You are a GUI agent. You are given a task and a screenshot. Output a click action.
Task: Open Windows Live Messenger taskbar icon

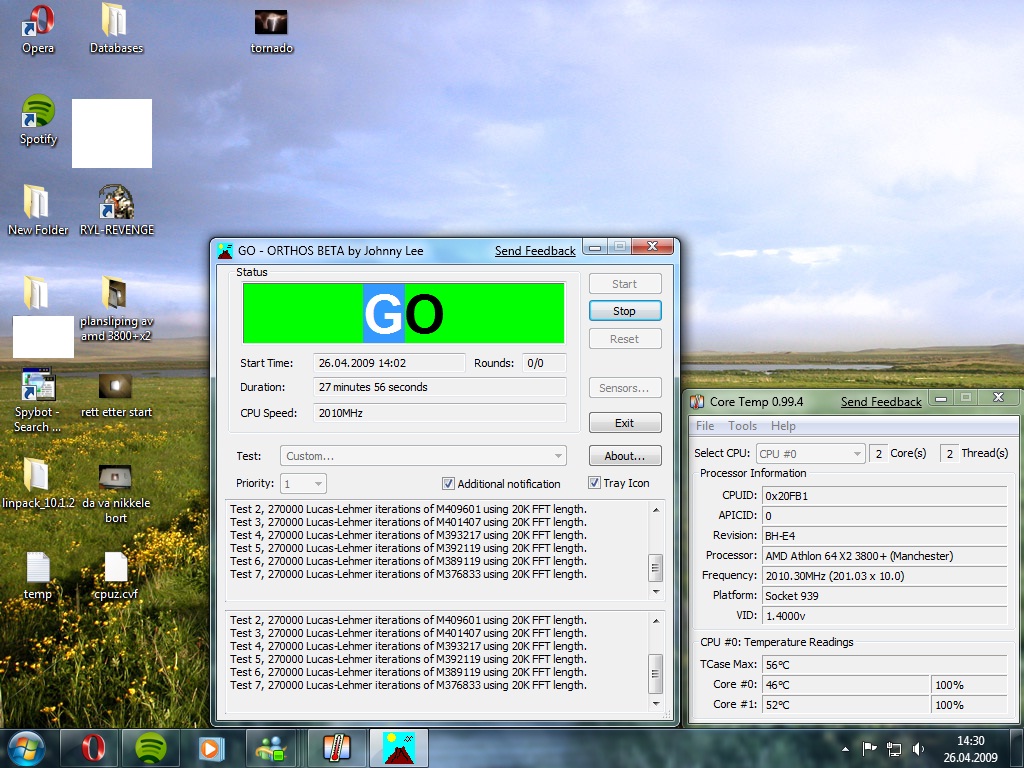[272, 748]
